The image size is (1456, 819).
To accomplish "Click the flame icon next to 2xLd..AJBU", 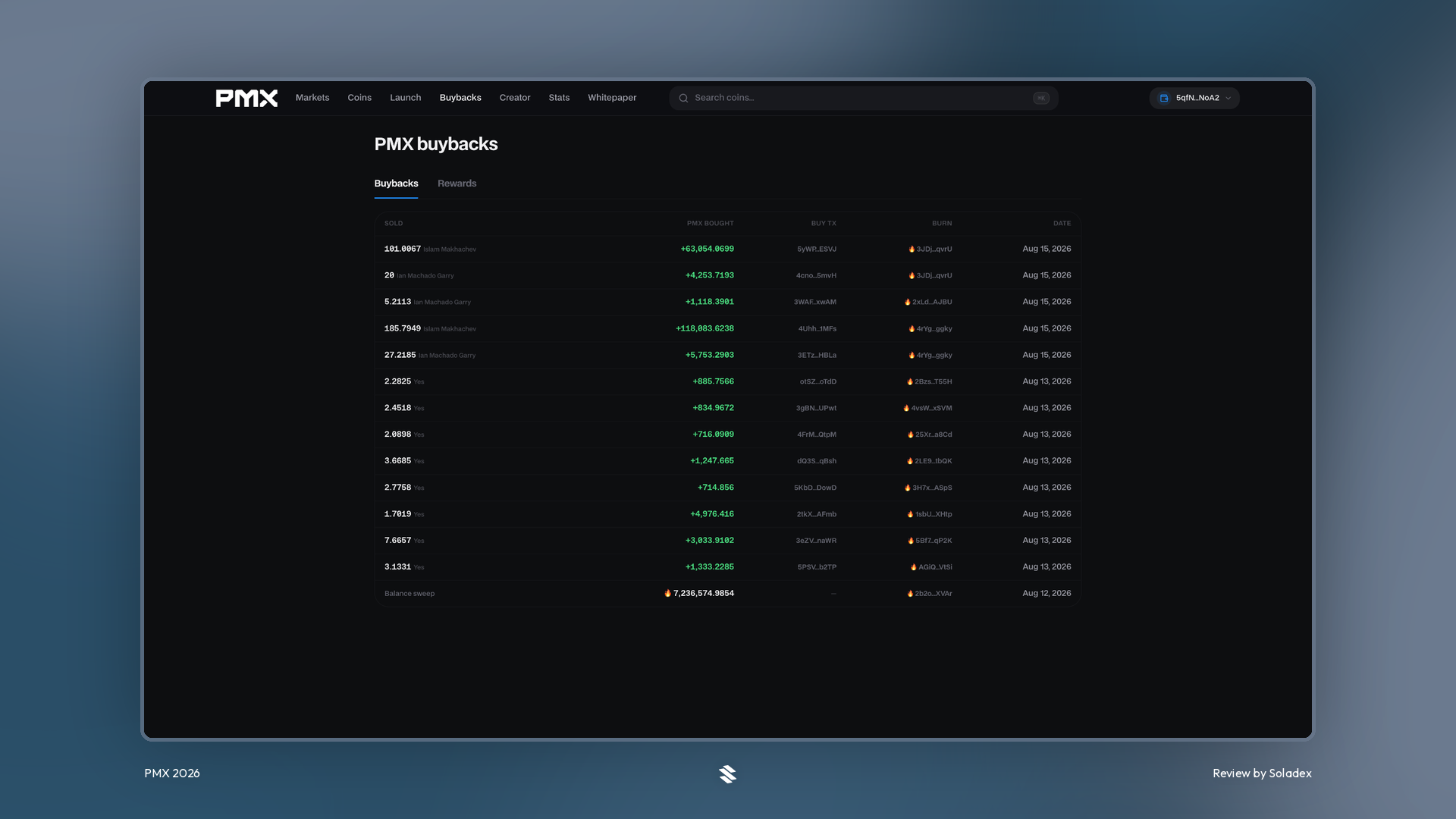I will pyautogui.click(x=907, y=302).
